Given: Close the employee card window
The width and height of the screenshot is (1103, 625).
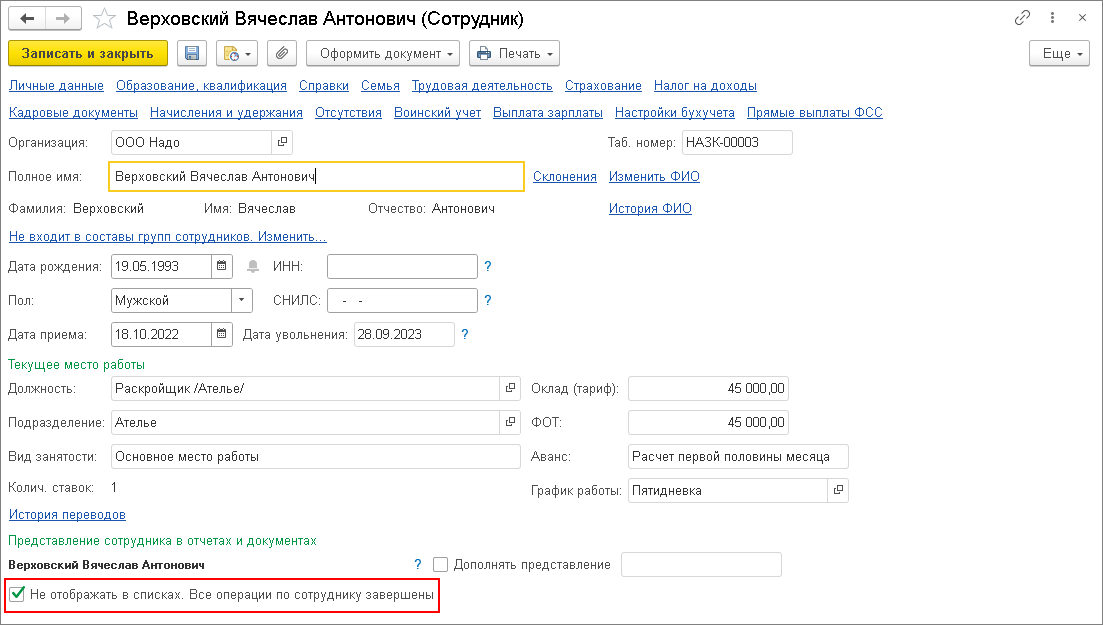Looking at the screenshot, I should [x=1083, y=18].
